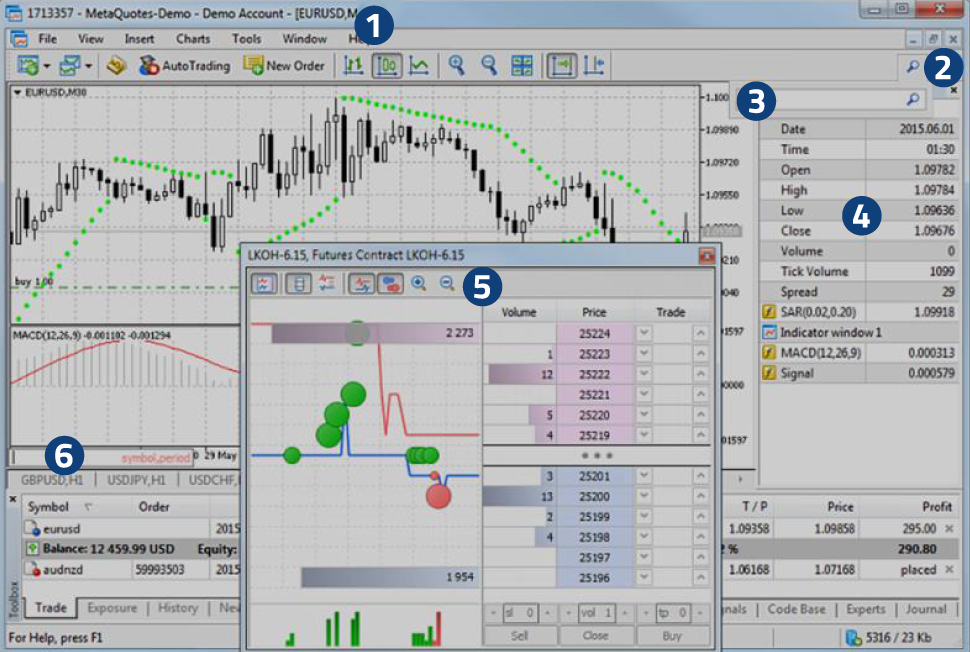Image resolution: width=970 pixels, height=652 pixels.
Task: Click up arrow for price 25223
Action: 700,354
